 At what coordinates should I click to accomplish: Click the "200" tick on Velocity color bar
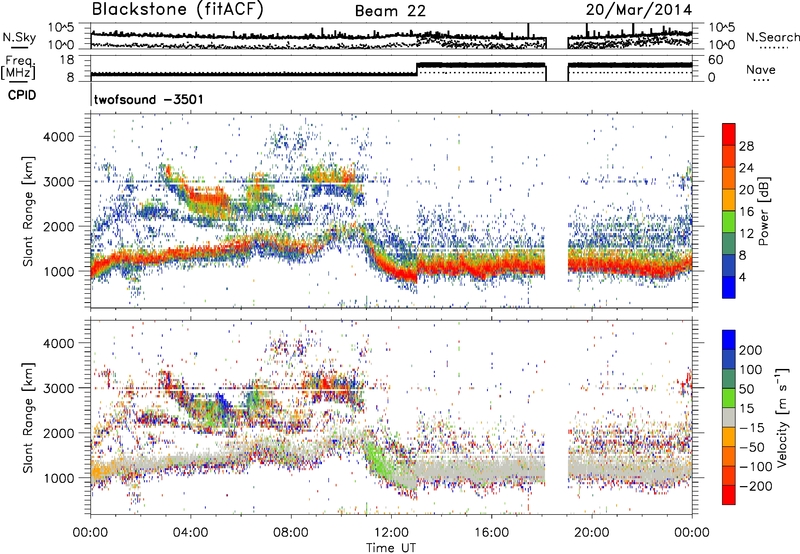751,350
